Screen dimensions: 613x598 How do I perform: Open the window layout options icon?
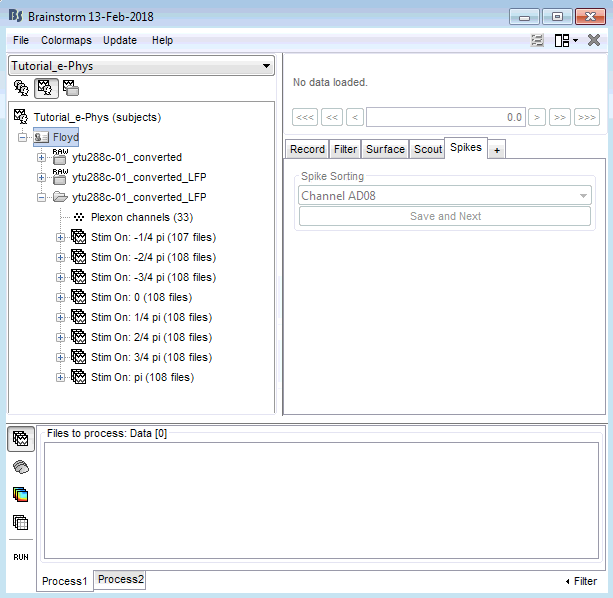click(x=565, y=40)
